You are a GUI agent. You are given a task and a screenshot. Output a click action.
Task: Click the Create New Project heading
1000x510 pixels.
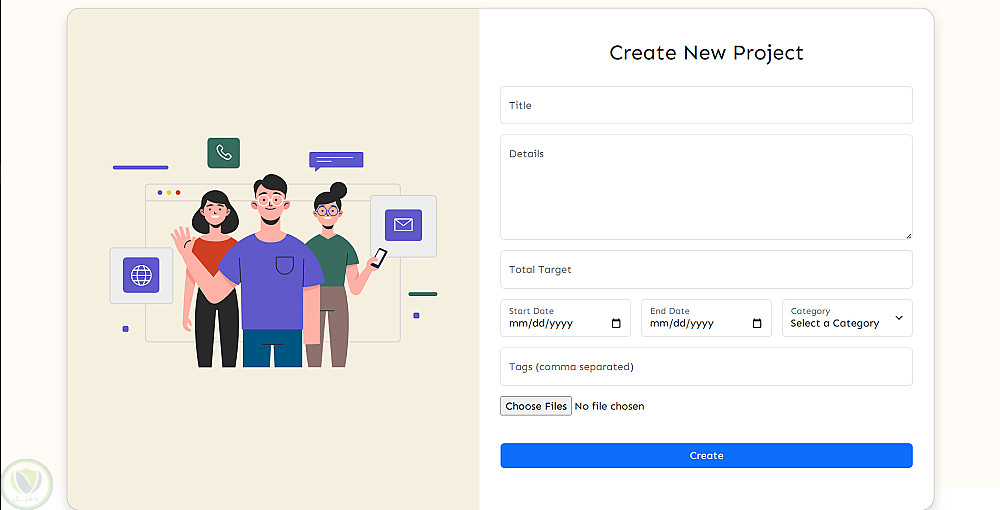[x=706, y=53]
